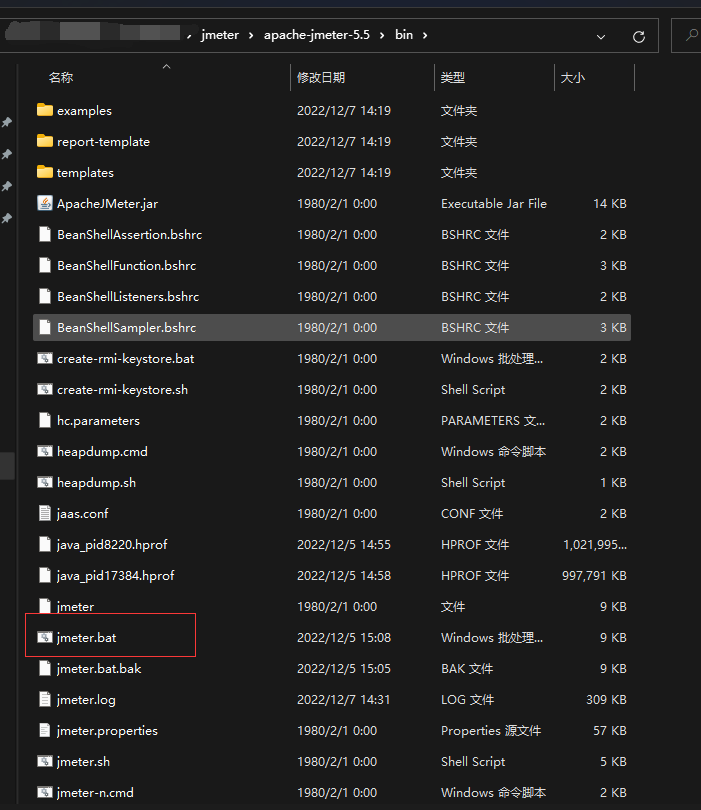The height and width of the screenshot is (810, 701).
Task: Sort files by 名称 column header
Action: [x=61, y=77]
